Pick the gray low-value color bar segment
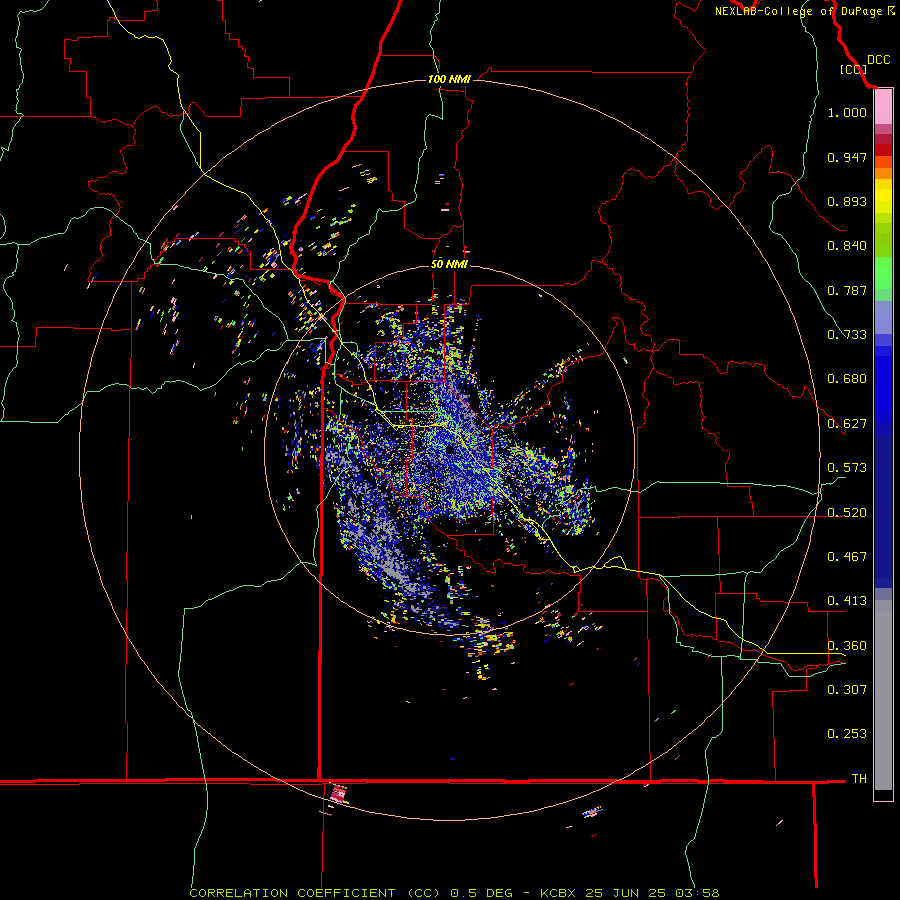Image resolution: width=900 pixels, height=900 pixels. tap(883, 695)
